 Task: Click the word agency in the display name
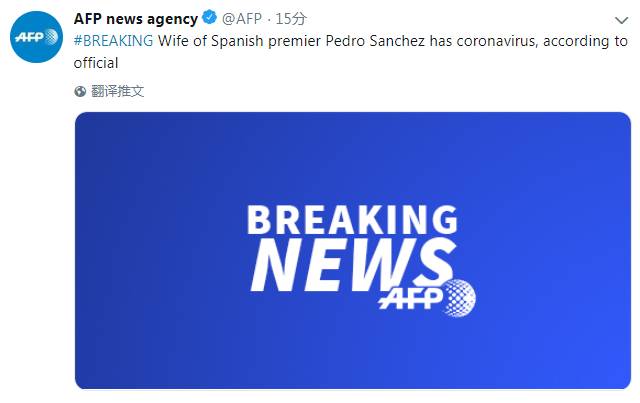click(x=172, y=19)
